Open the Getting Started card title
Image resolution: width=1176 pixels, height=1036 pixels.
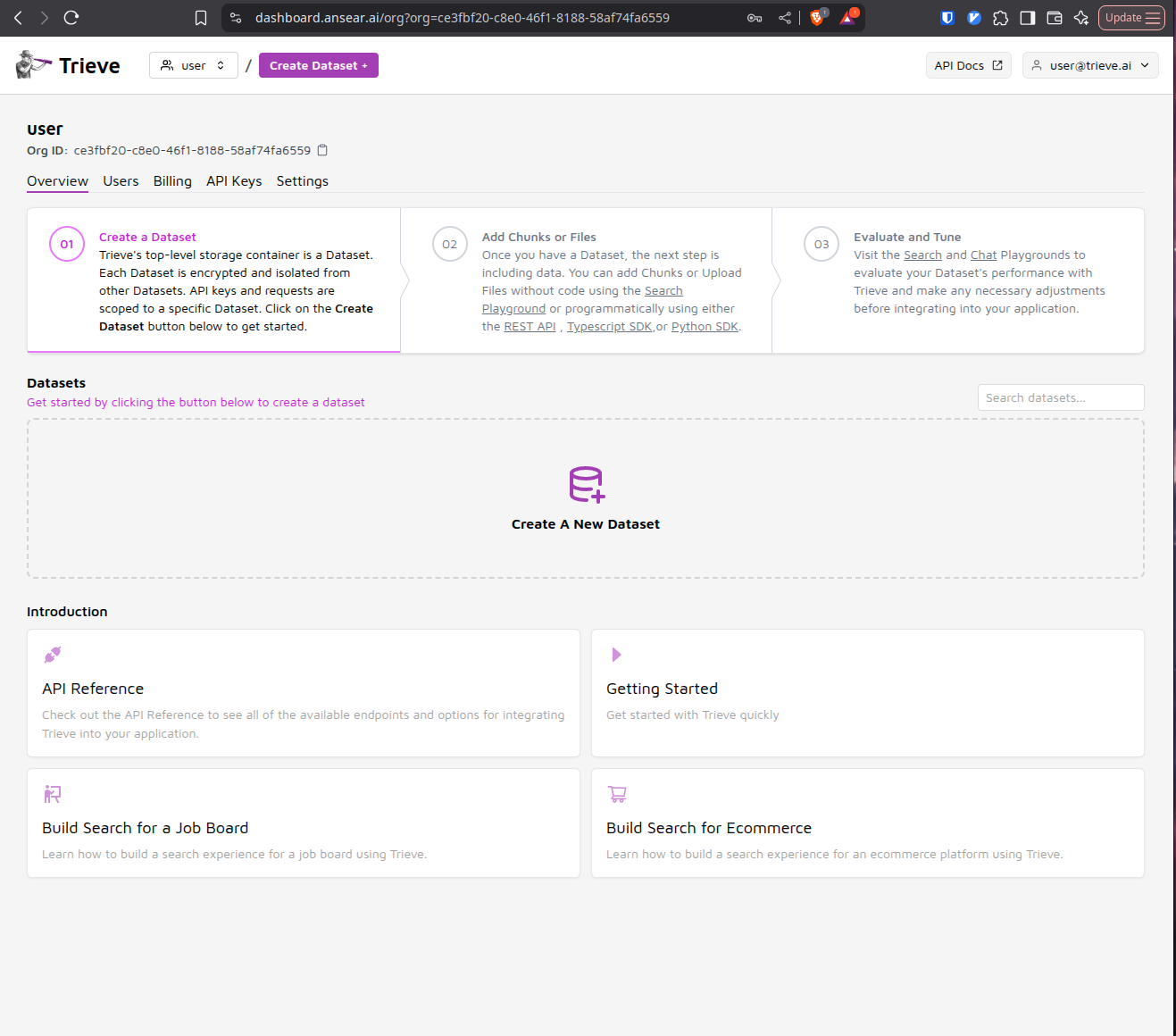pyautogui.click(x=662, y=689)
